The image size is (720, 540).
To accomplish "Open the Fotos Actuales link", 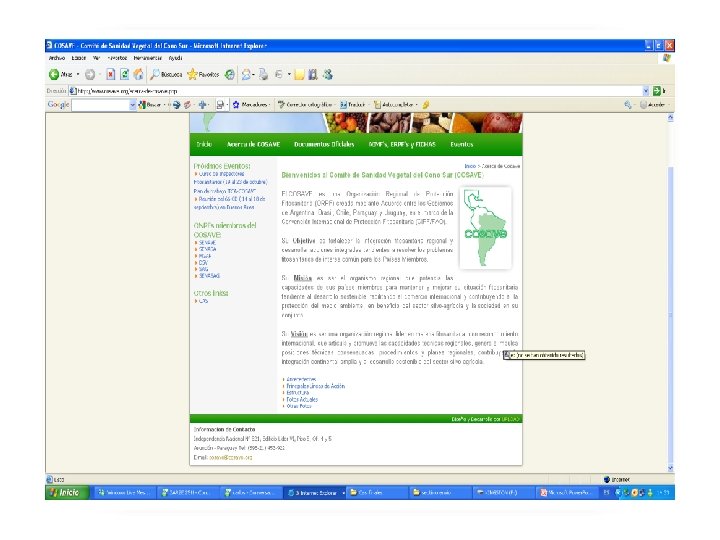I will [x=302, y=399].
